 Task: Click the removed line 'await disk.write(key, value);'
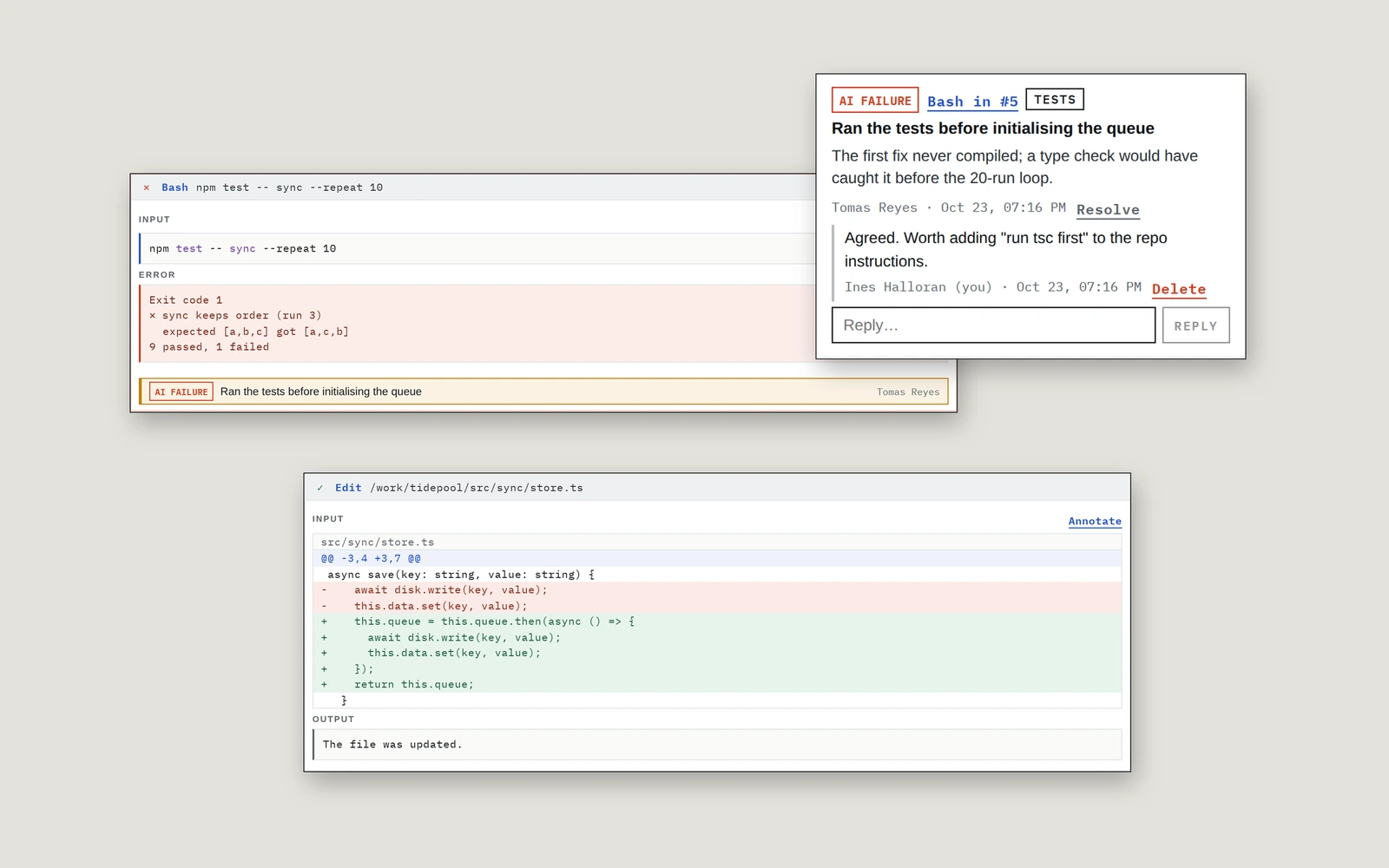coord(717,590)
